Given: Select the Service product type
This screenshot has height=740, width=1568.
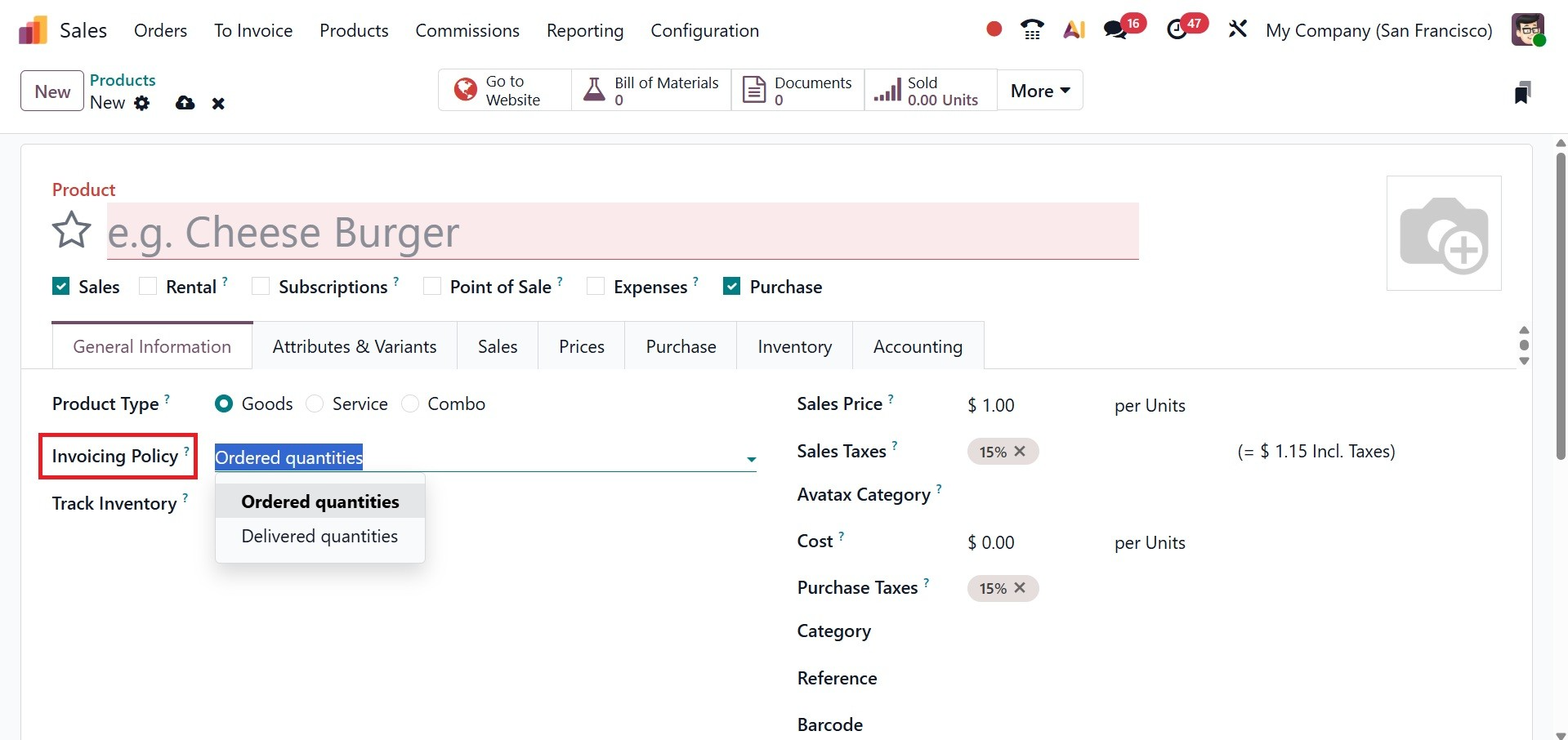Looking at the screenshot, I should point(315,404).
